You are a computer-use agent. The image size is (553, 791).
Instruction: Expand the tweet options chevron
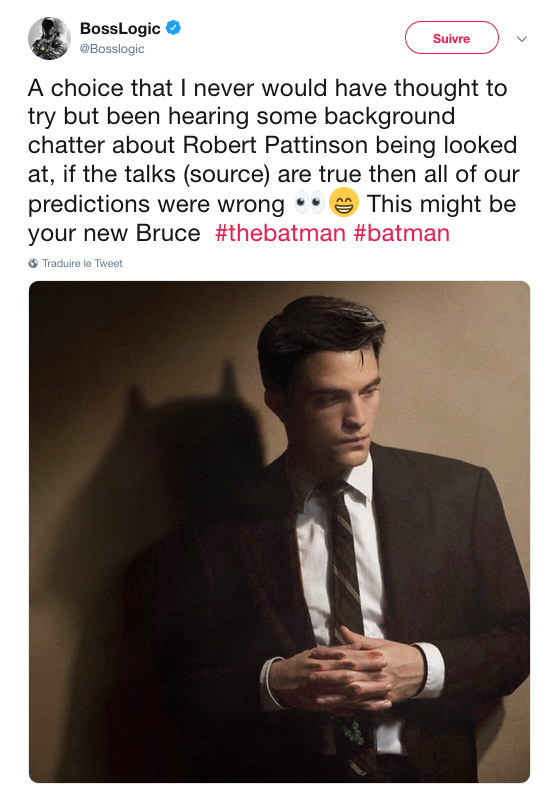[522, 39]
